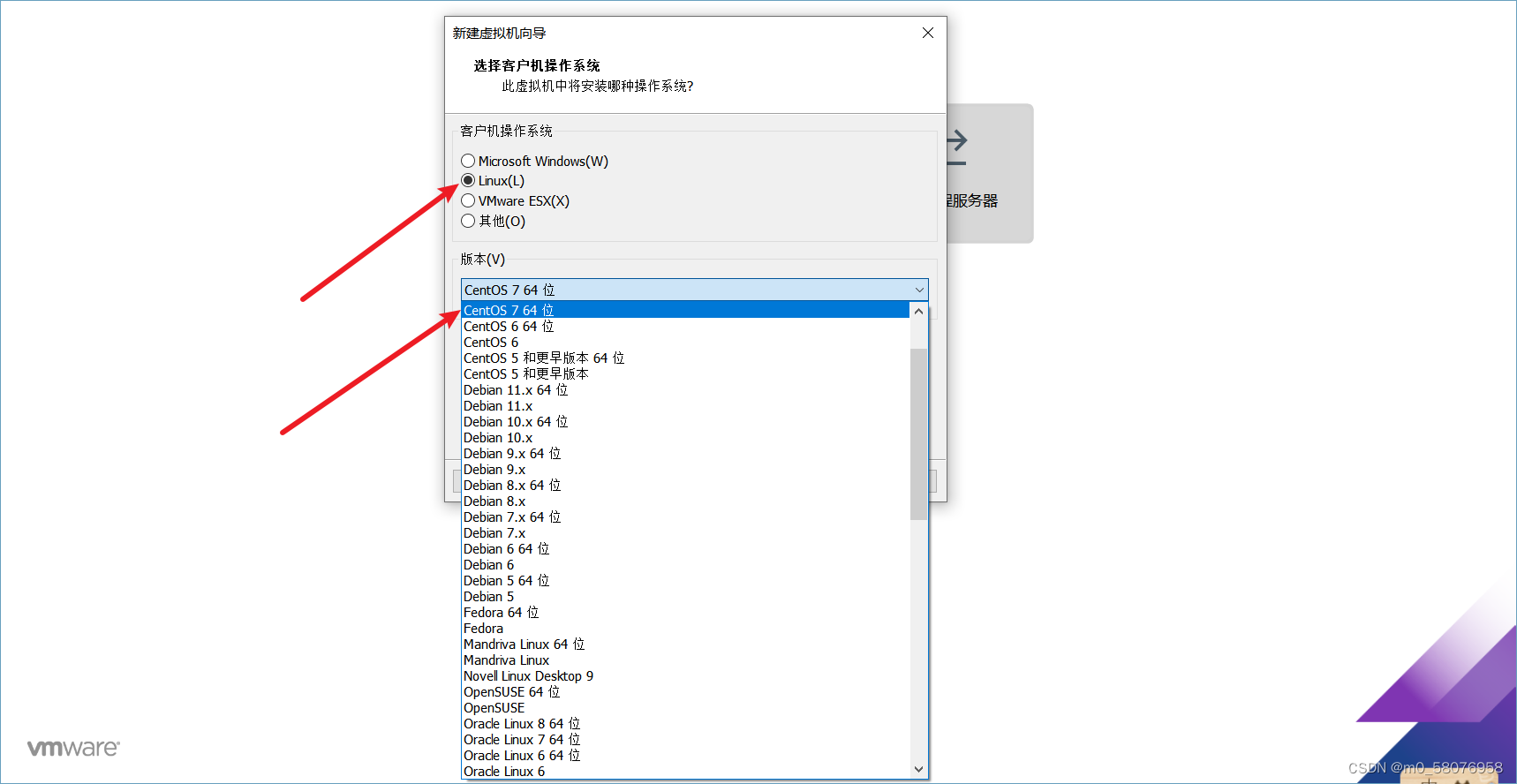Choose VMware ESX(X) as guest OS
Image resolution: width=1517 pixels, height=784 pixels.
coord(468,200)
